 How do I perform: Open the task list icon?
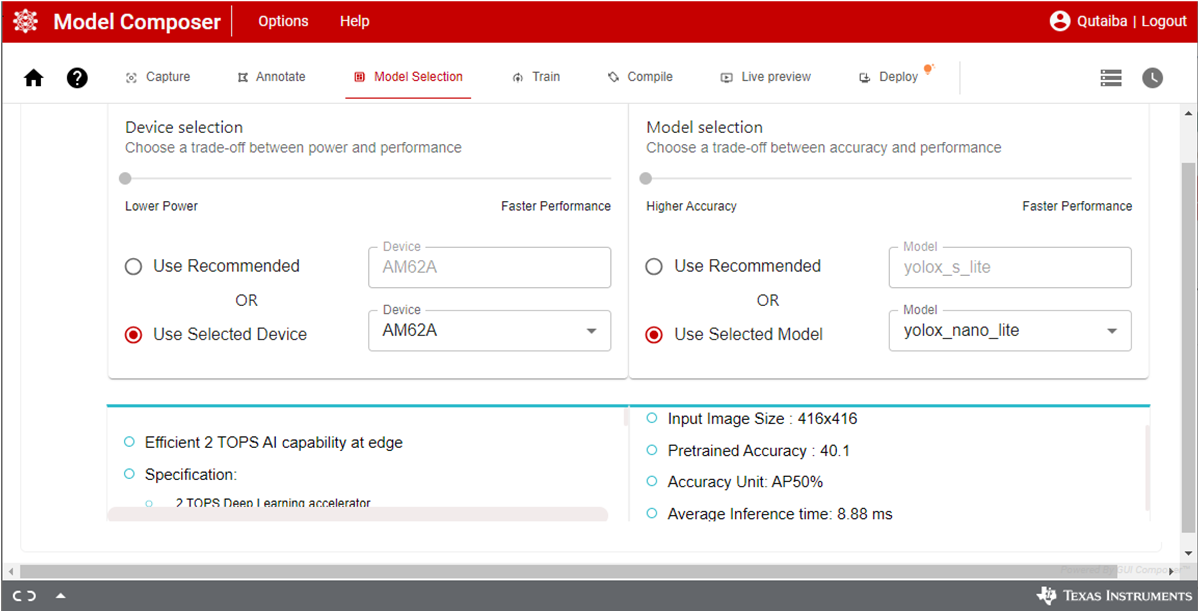point(1110,78)
